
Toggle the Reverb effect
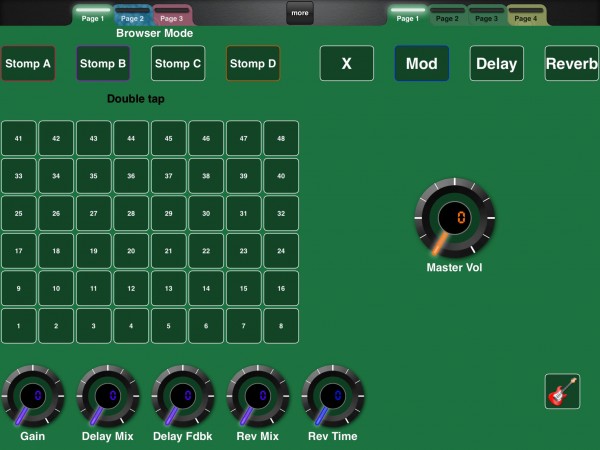(572, 63)
